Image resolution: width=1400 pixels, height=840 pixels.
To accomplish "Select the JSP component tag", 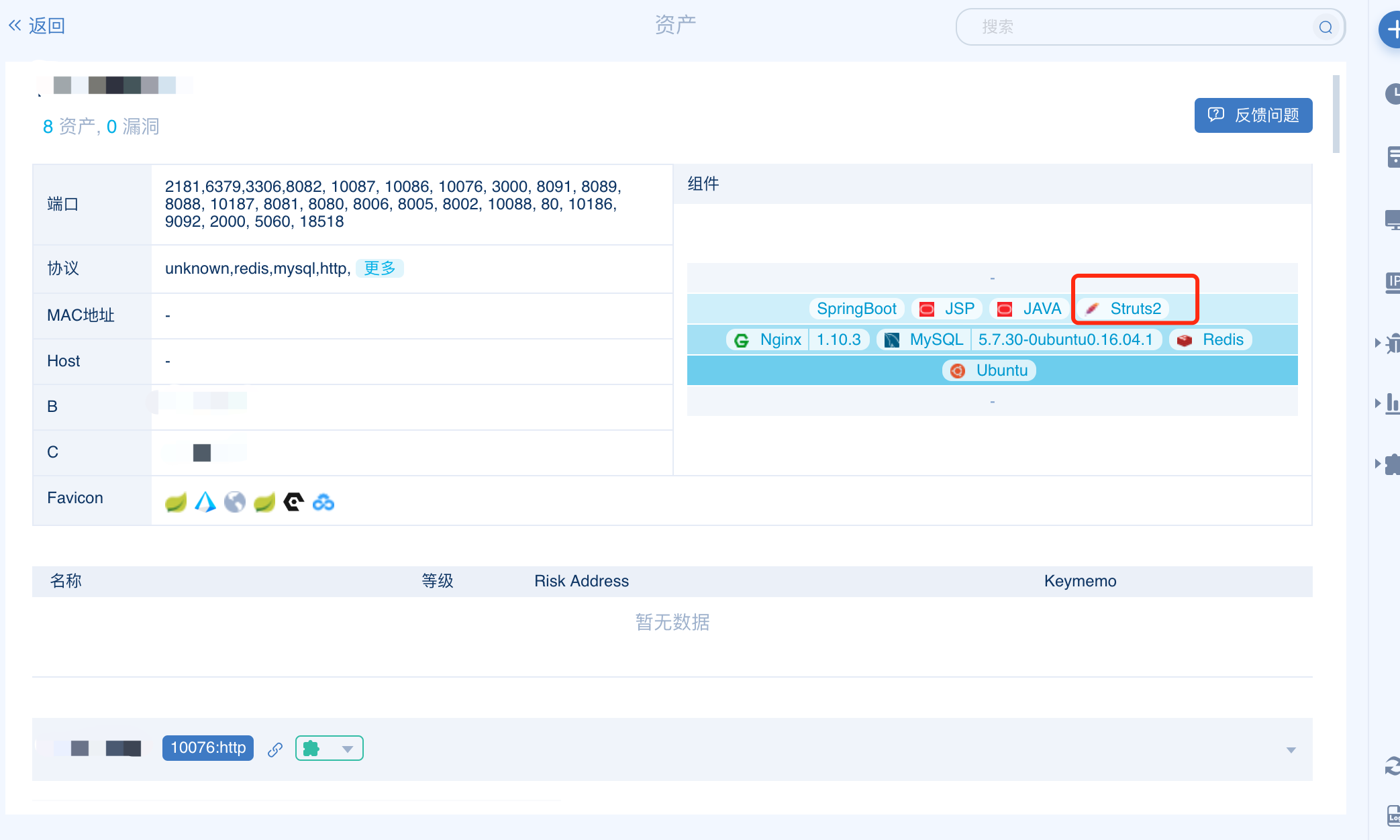I will pyautogui.click(x=947, y=309).
